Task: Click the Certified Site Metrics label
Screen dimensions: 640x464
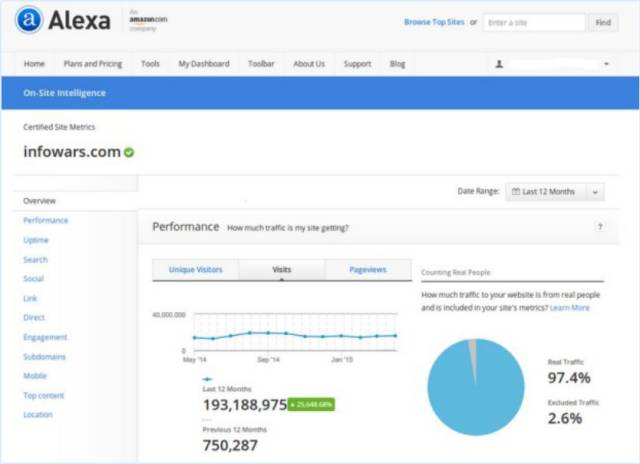Action: [59, 127]
